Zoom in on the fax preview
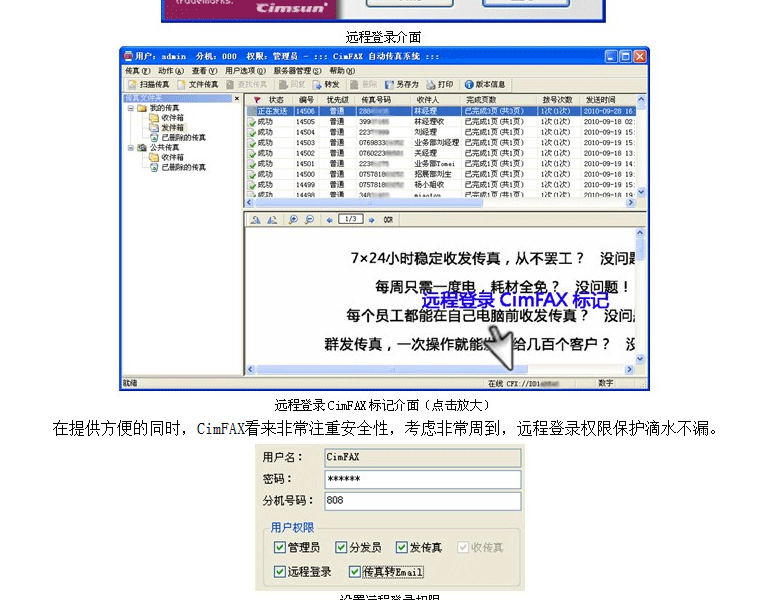The width and height of the screenshot is (760, 600). (293, 220)
